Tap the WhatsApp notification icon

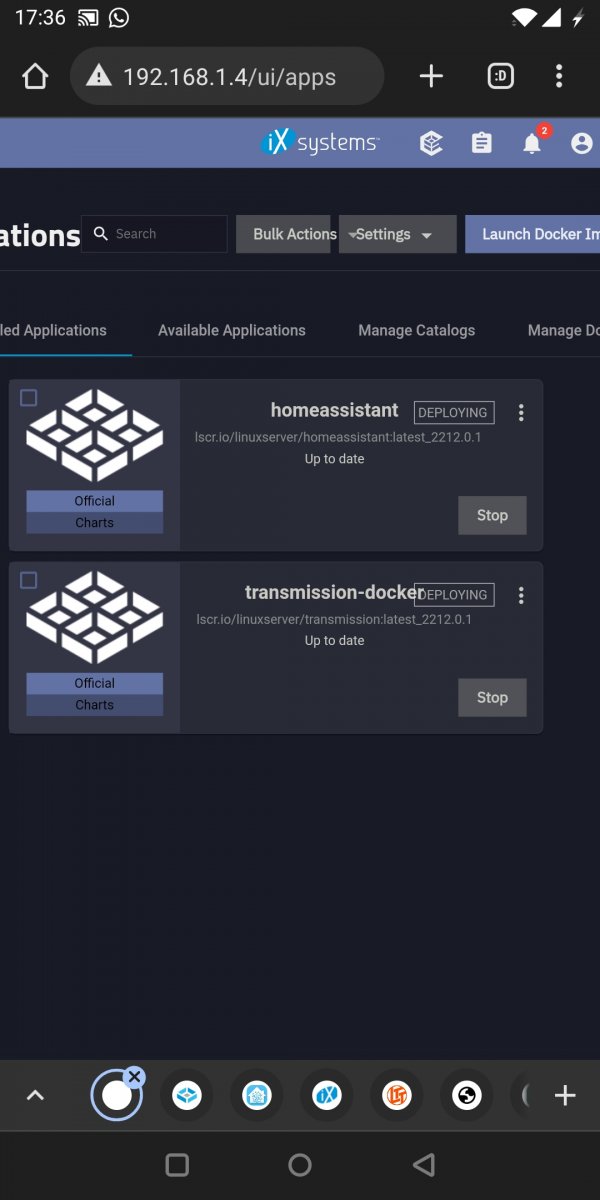pyautogui.click(x=119, y=18)
